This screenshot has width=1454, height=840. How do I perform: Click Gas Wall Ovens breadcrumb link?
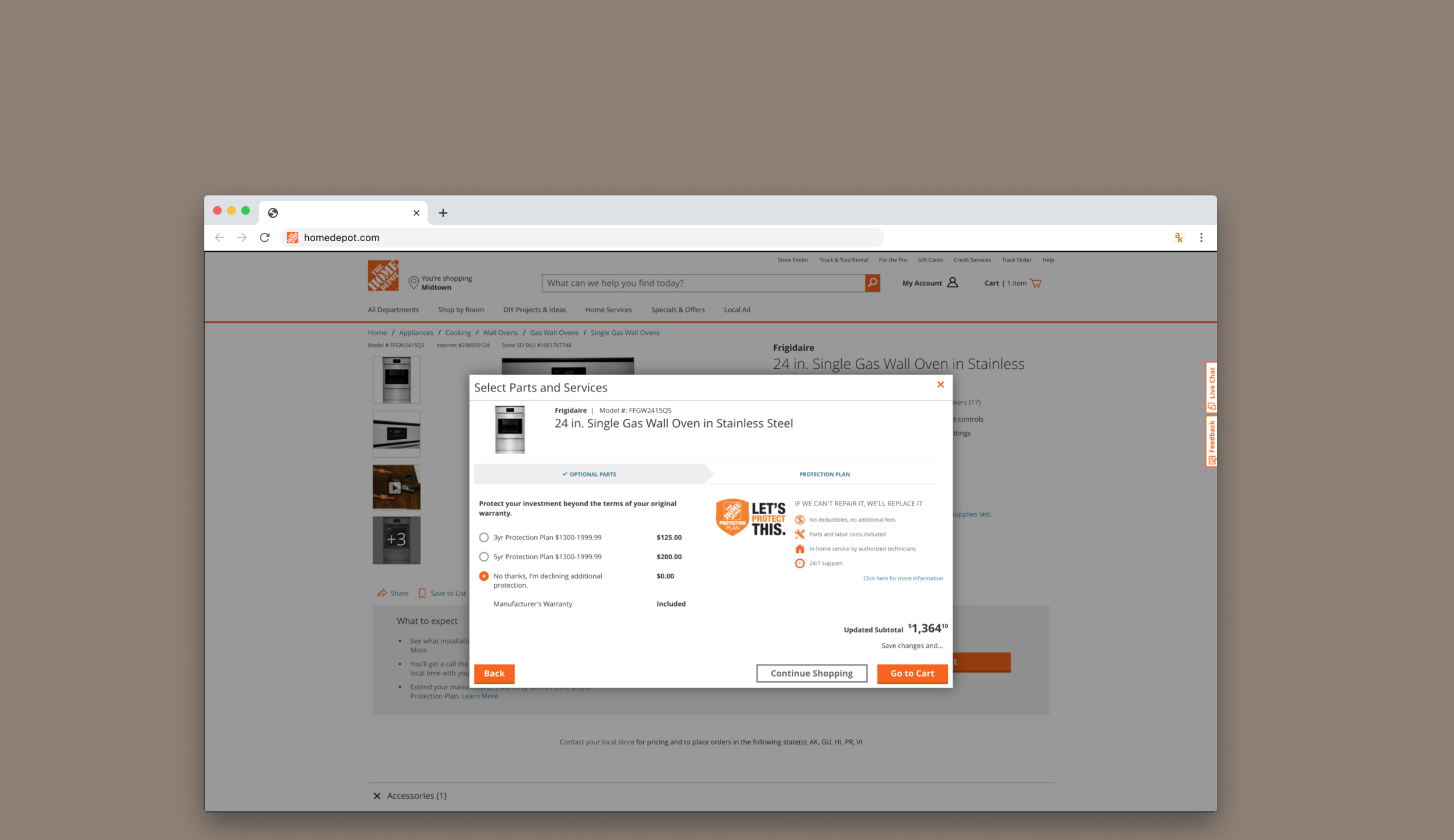point(554,333)
